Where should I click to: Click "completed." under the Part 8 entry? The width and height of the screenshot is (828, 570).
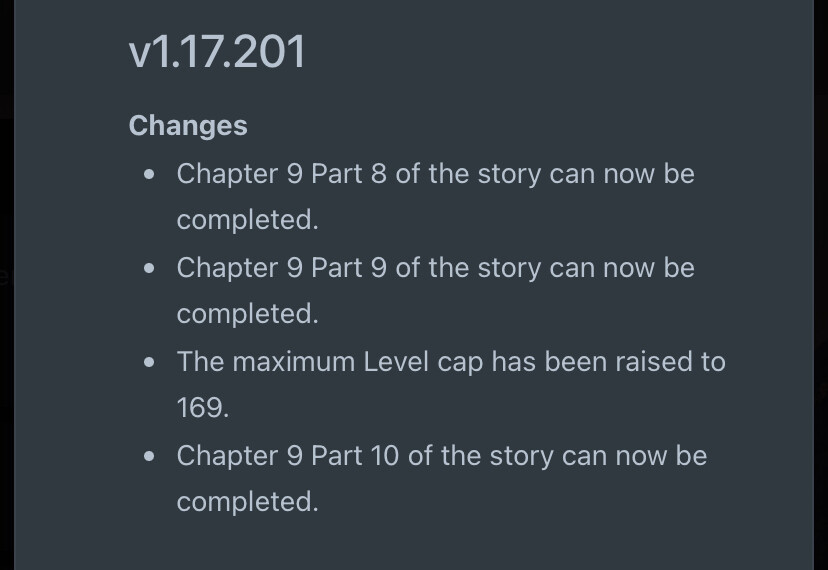point(247,220)
